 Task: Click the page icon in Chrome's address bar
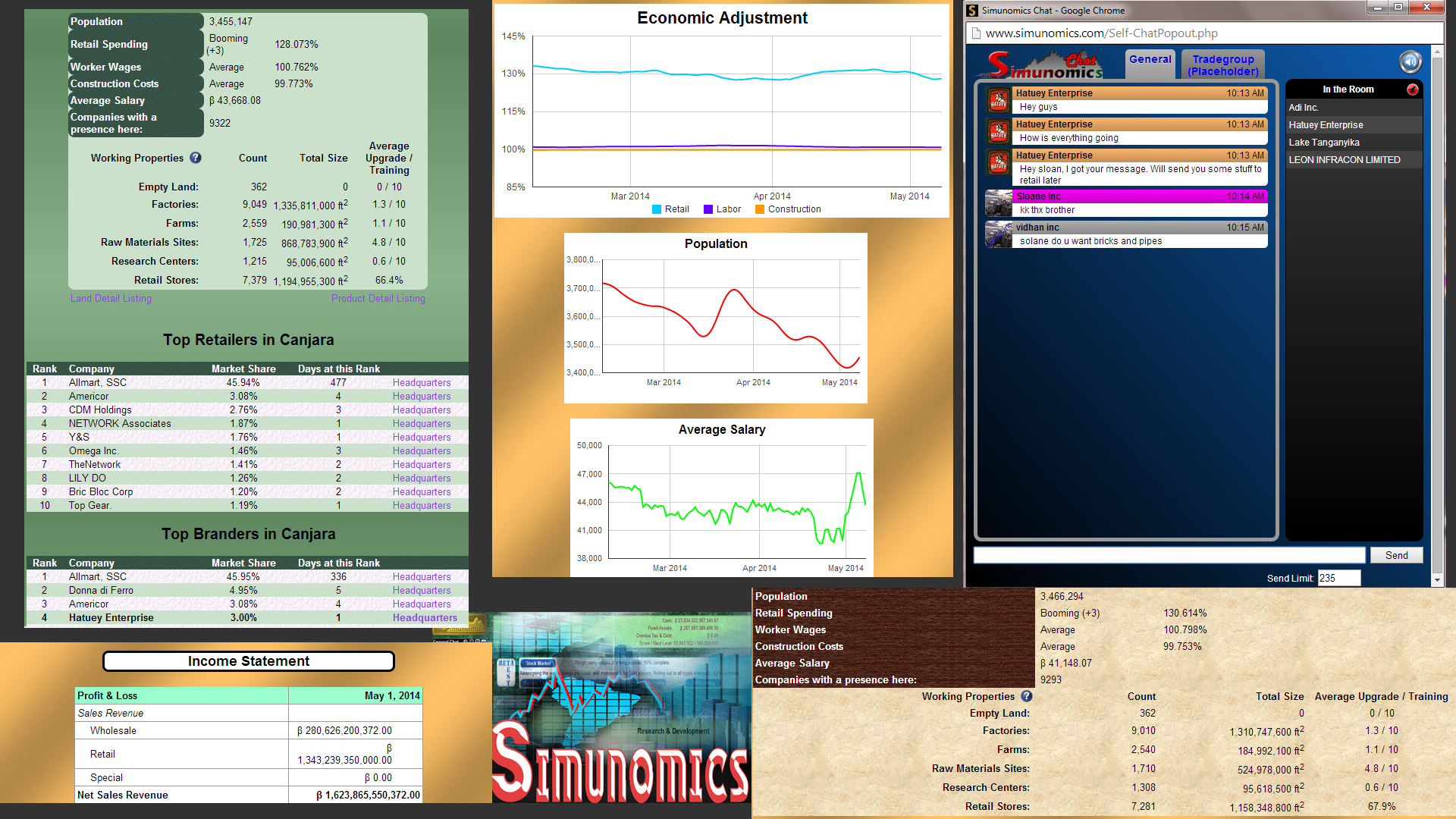pos(975,33)
